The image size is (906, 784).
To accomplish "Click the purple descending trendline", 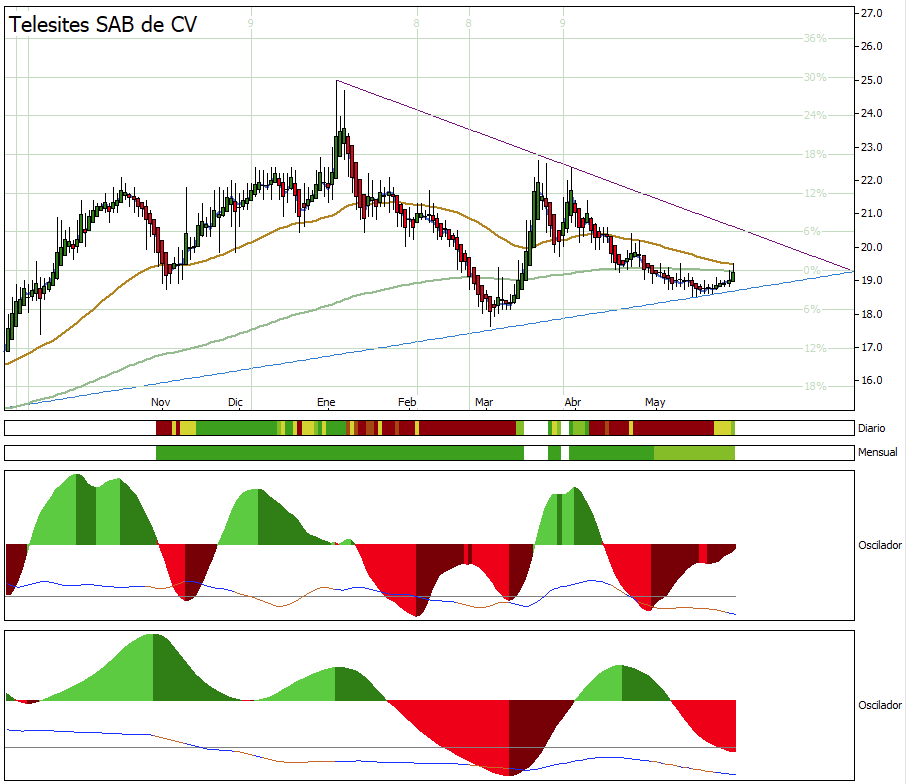I will 595,176.
